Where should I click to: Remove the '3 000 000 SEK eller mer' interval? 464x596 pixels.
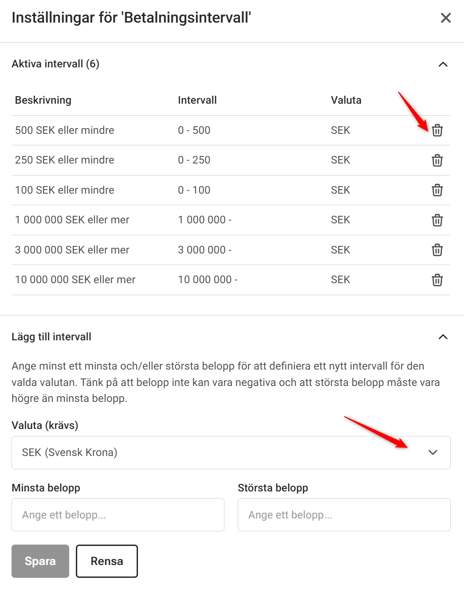coord(437,250)
